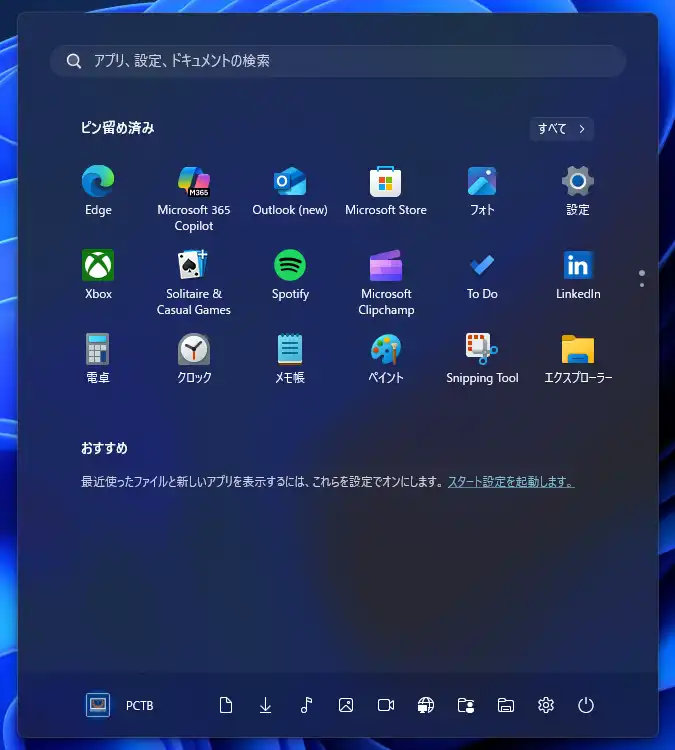This screenshot has width=675, height=750.
Task: Open the Videos folder icon in bottom bar
Action: click(x=386, y=705)
